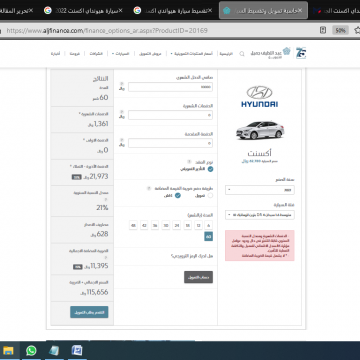Viewport: 360px width, 360px height.
Task: Click the help icon beside VAT payment method
Action: (149, 188)
